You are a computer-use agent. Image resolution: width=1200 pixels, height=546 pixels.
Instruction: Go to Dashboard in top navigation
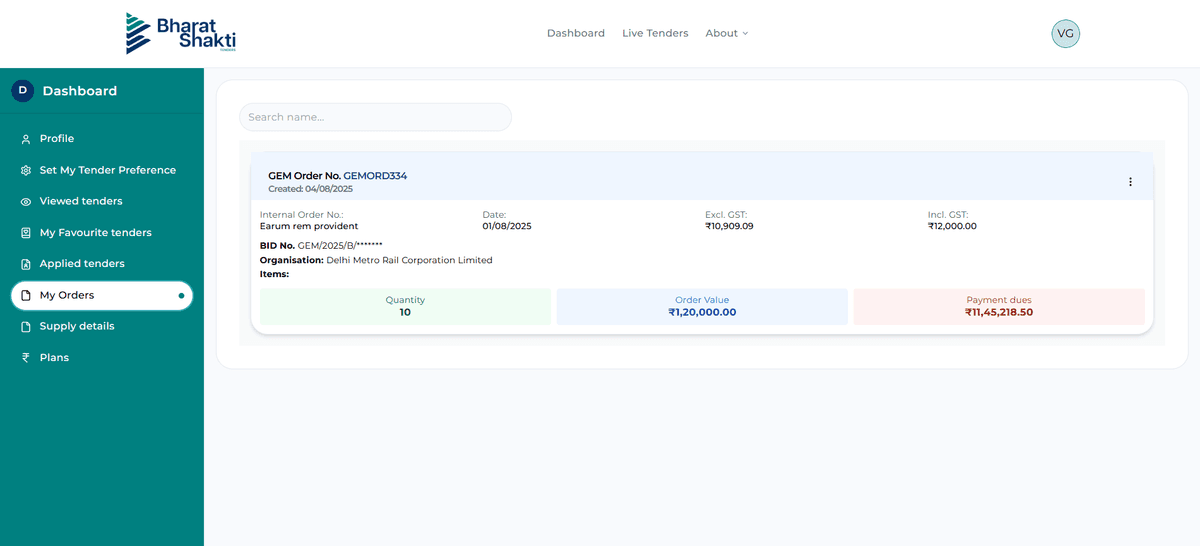click(575, 33)
